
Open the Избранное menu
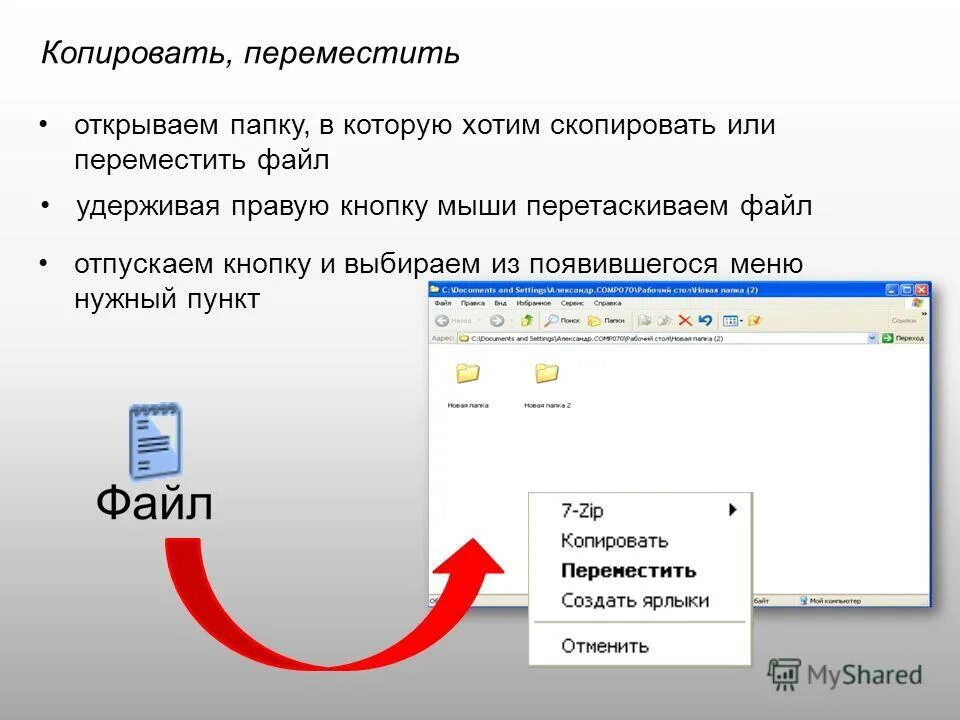533,303
